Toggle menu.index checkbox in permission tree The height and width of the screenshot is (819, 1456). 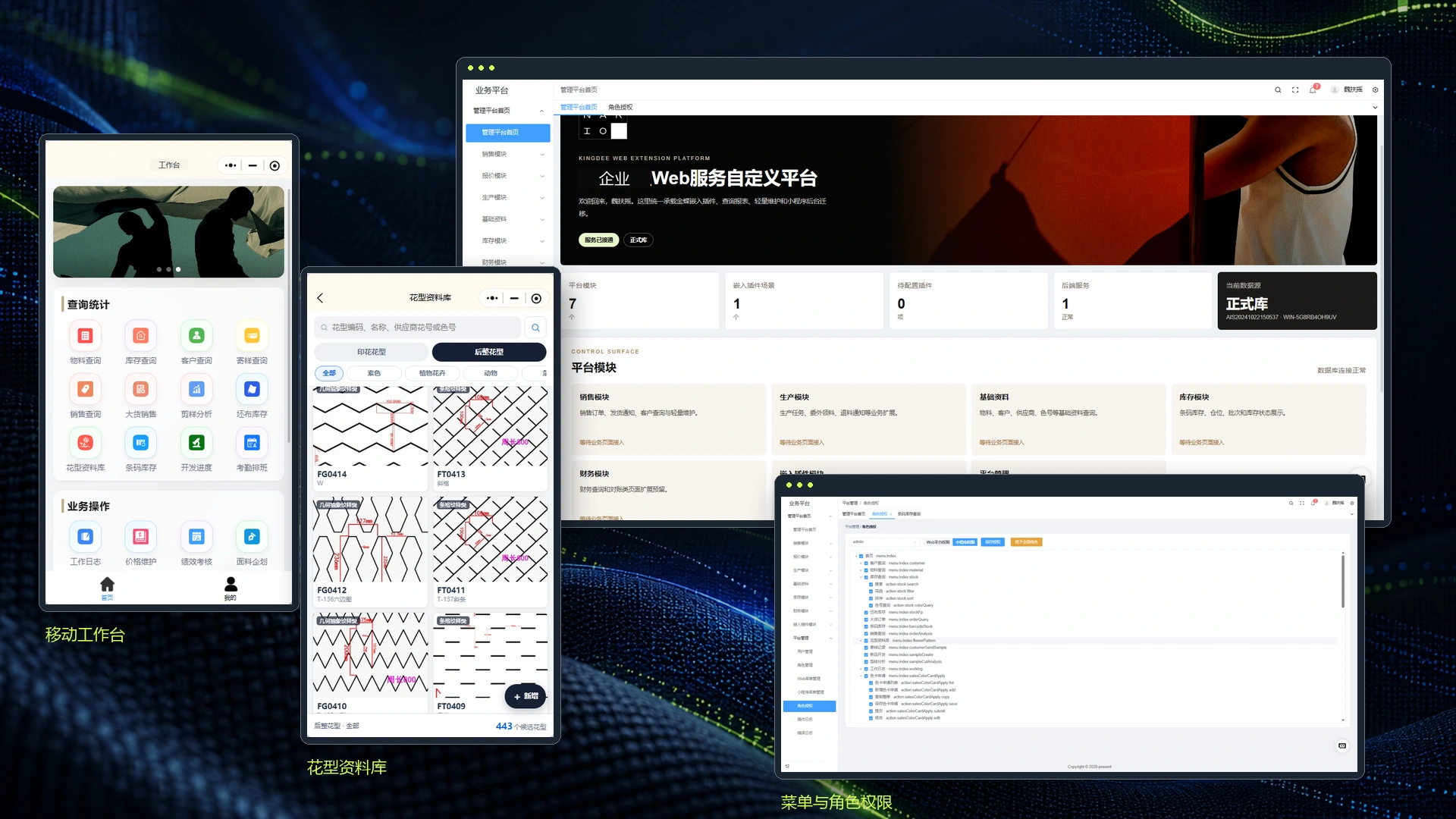point(861,556)
